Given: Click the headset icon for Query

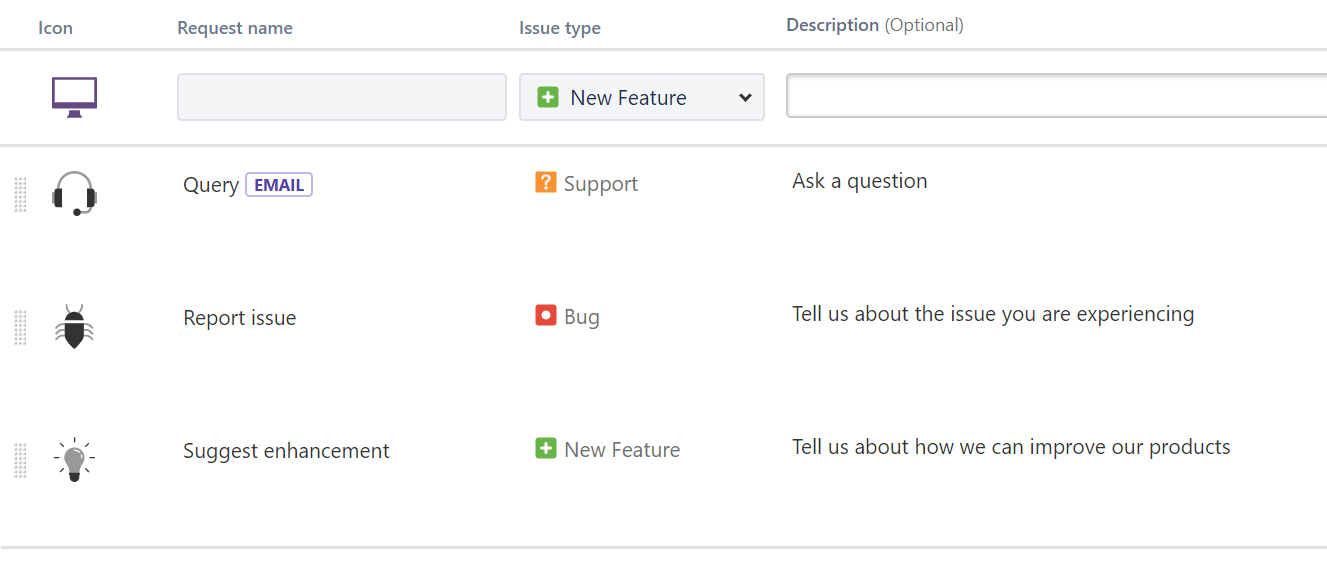Looking at the screenshot, I should 74,192.
